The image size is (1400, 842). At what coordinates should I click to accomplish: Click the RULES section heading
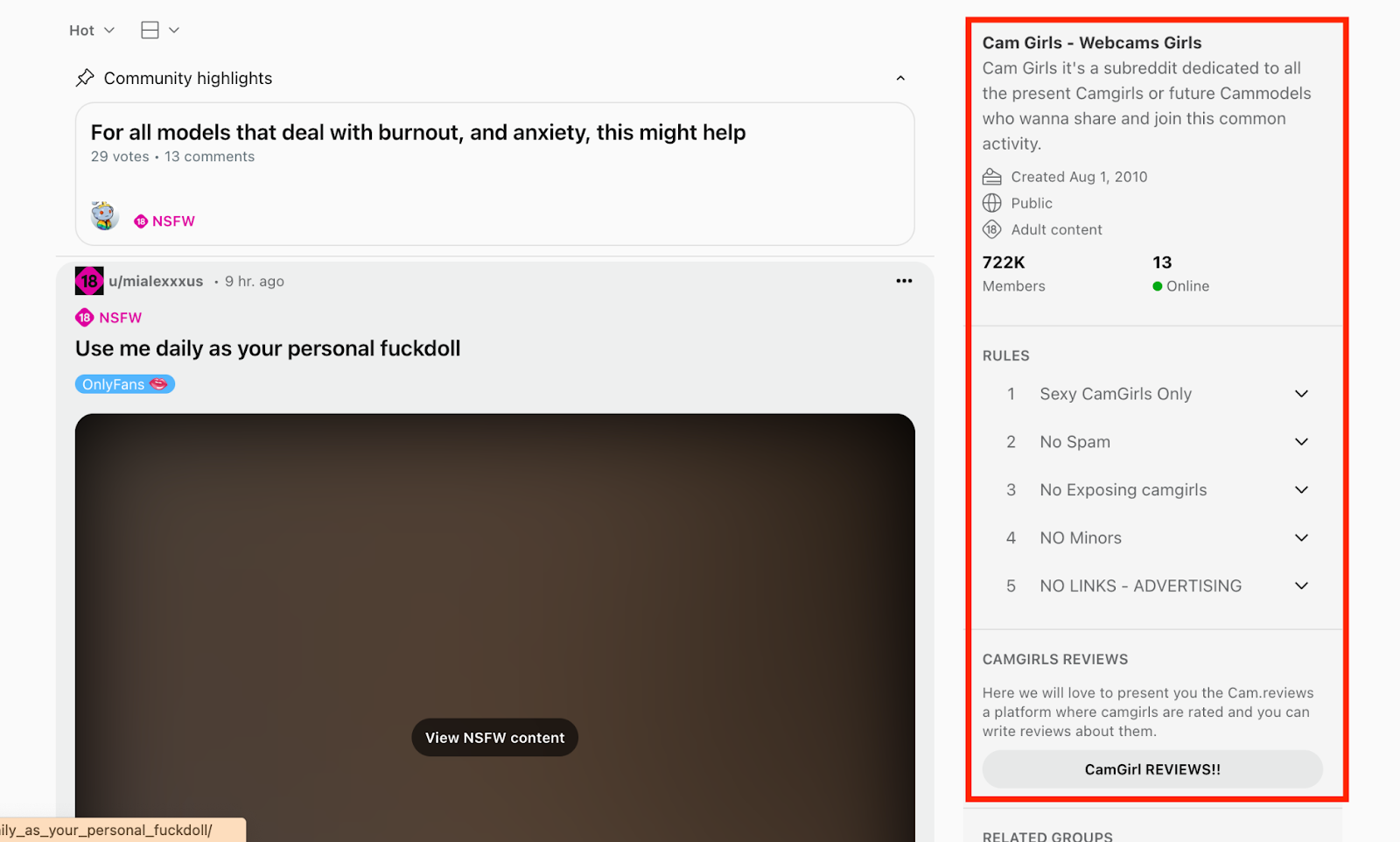point(1006,356)
